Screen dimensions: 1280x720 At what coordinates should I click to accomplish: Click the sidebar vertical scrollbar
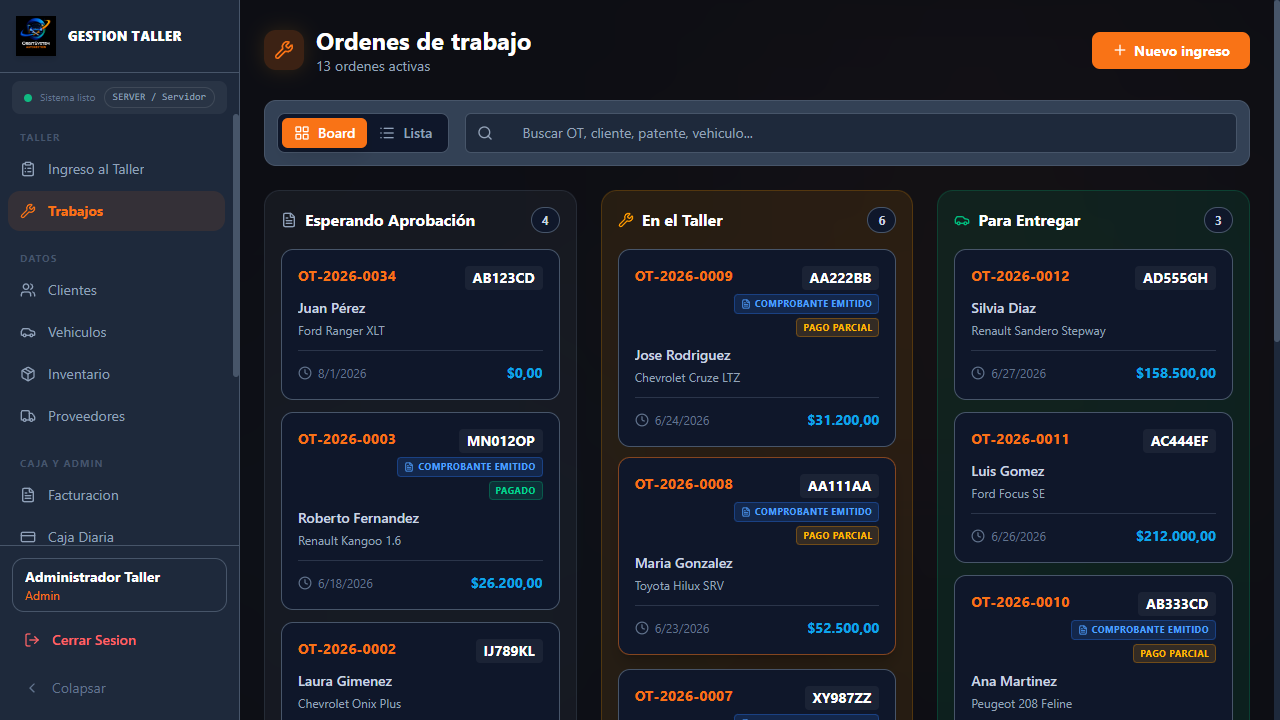[235, 245]
